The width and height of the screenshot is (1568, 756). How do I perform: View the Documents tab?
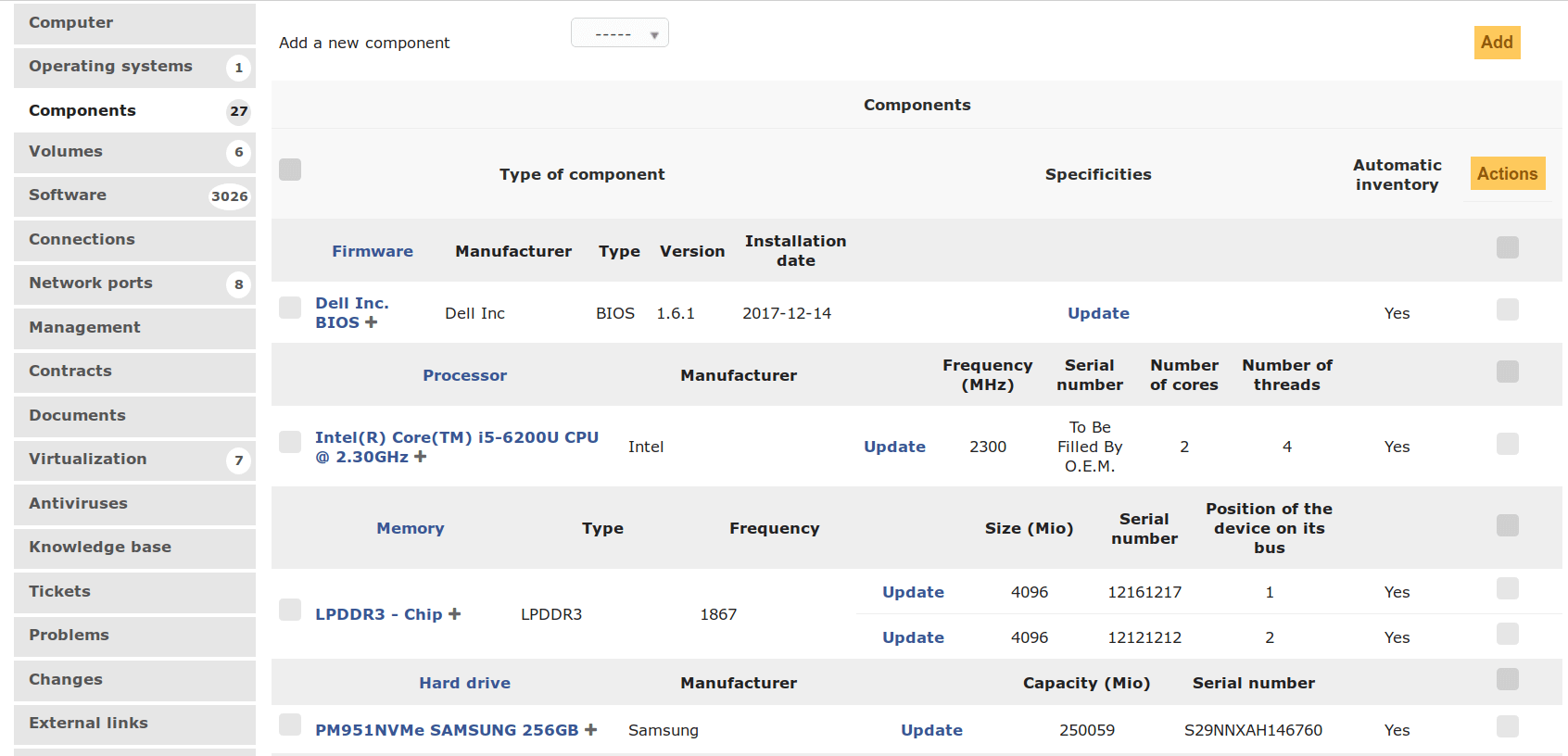[x=134, y=416]
